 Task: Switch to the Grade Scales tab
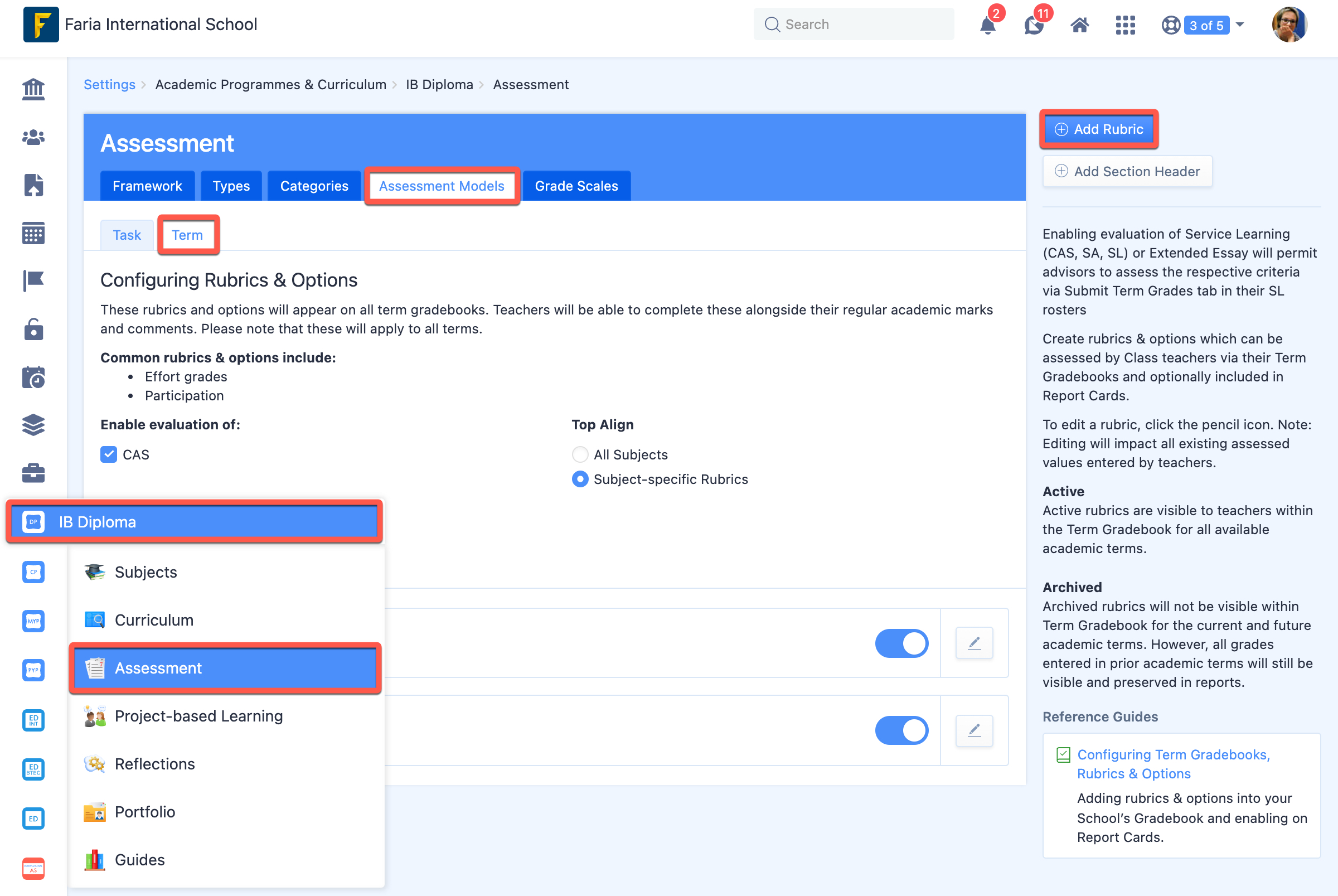tap(576, 186)
